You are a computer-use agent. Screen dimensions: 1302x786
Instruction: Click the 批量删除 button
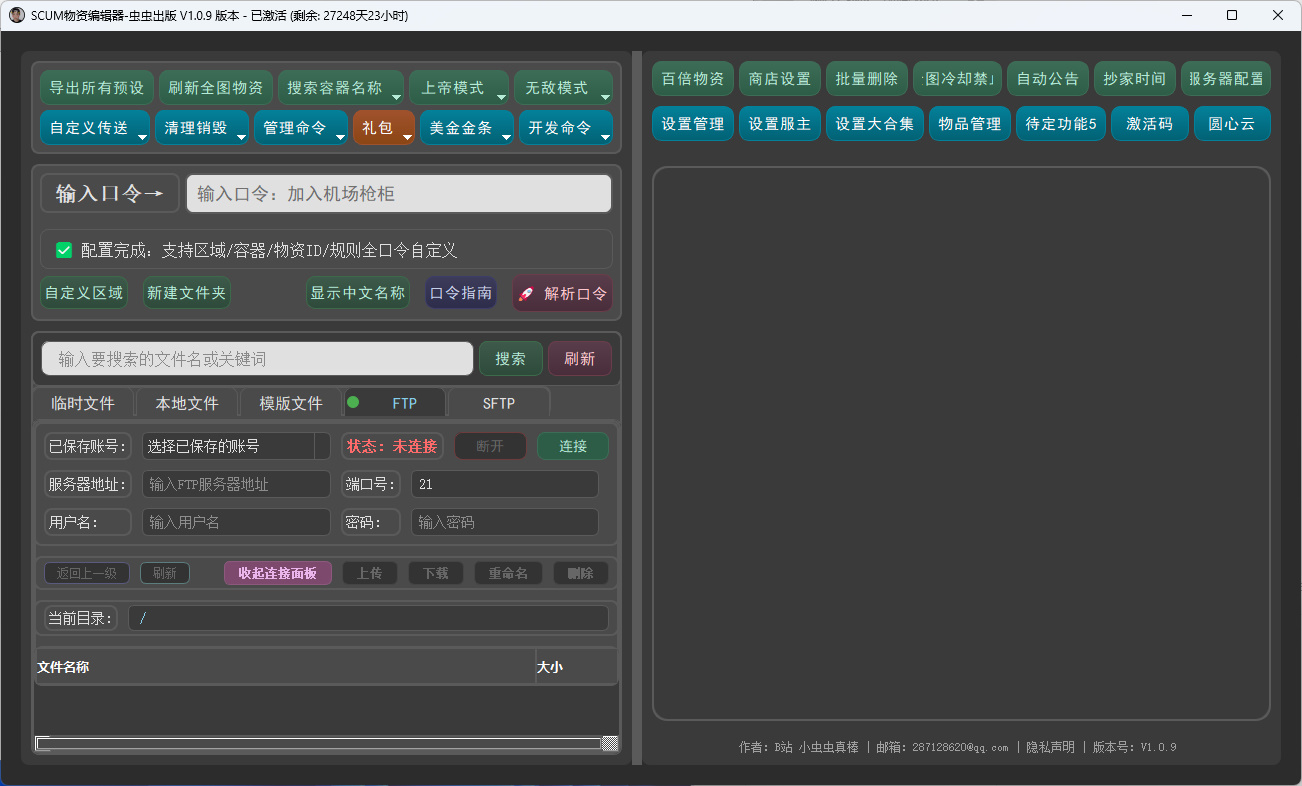point(867,79)
